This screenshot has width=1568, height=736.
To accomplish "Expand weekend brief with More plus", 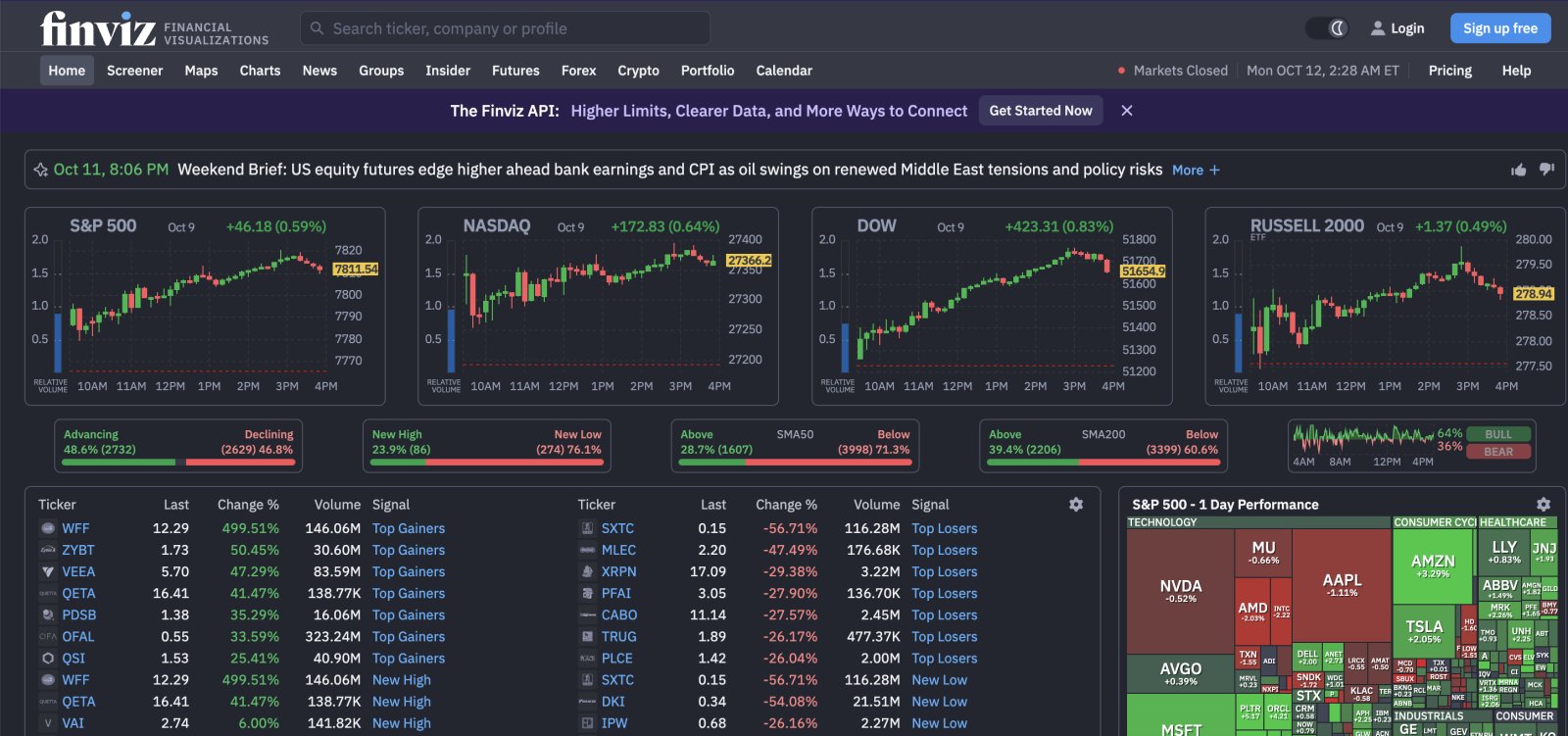I will pyautogui.click(x=1196, y=170).
